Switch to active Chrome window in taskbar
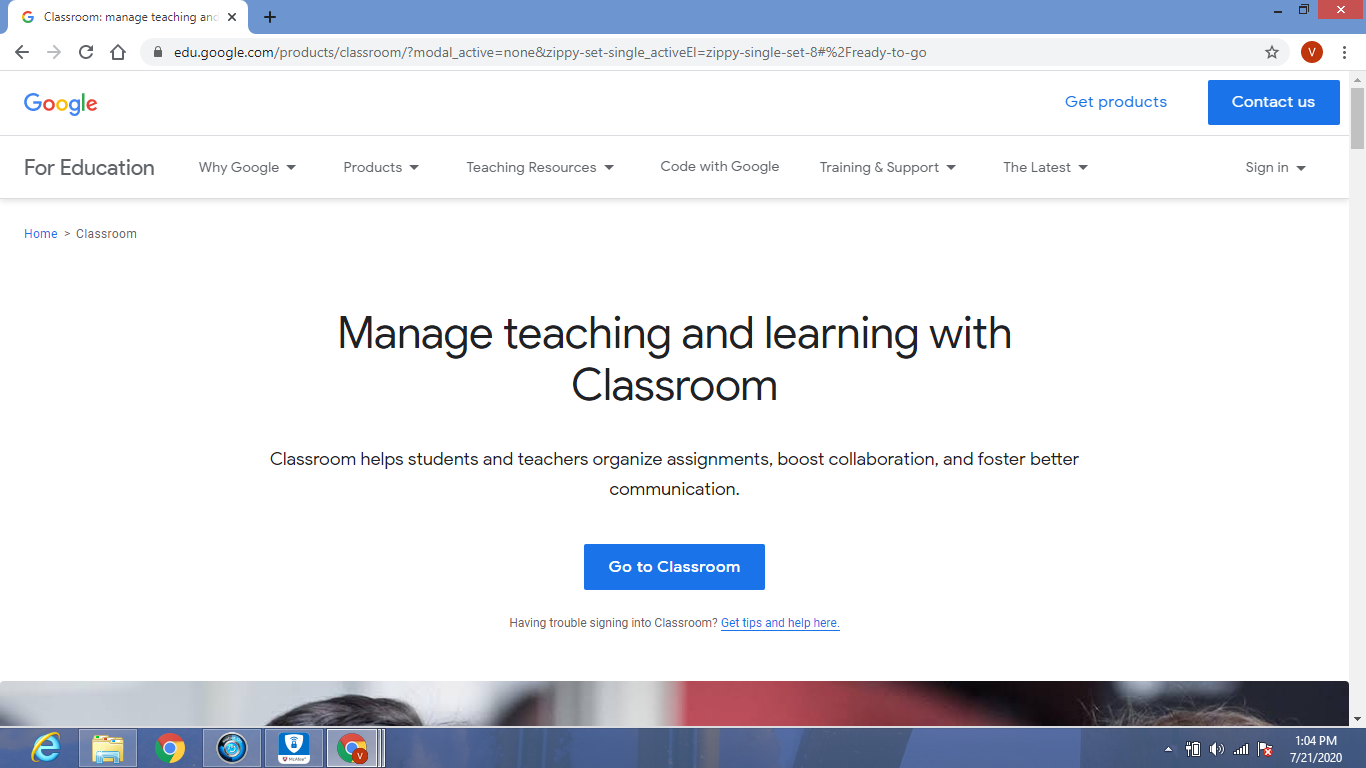1366x768 pixels. pos(352,748)
